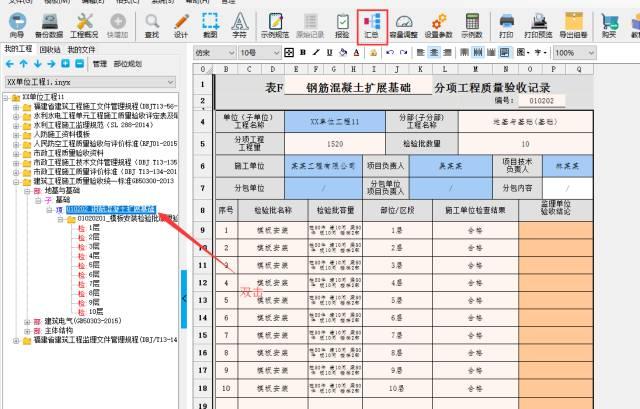Open the 10号 font size dropdown

click(260, 53)
